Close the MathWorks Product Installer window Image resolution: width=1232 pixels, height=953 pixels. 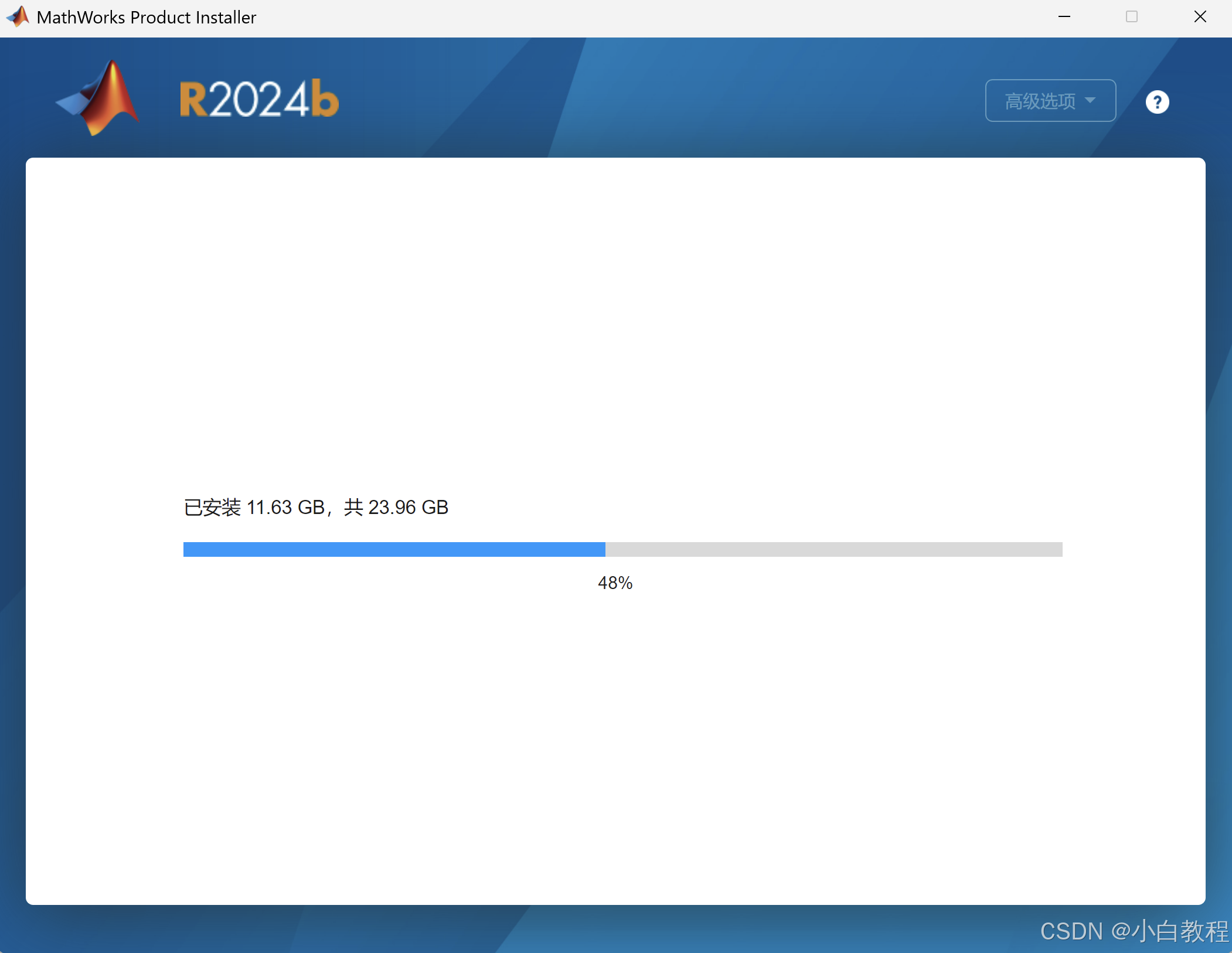click(x=1200, y=16)
